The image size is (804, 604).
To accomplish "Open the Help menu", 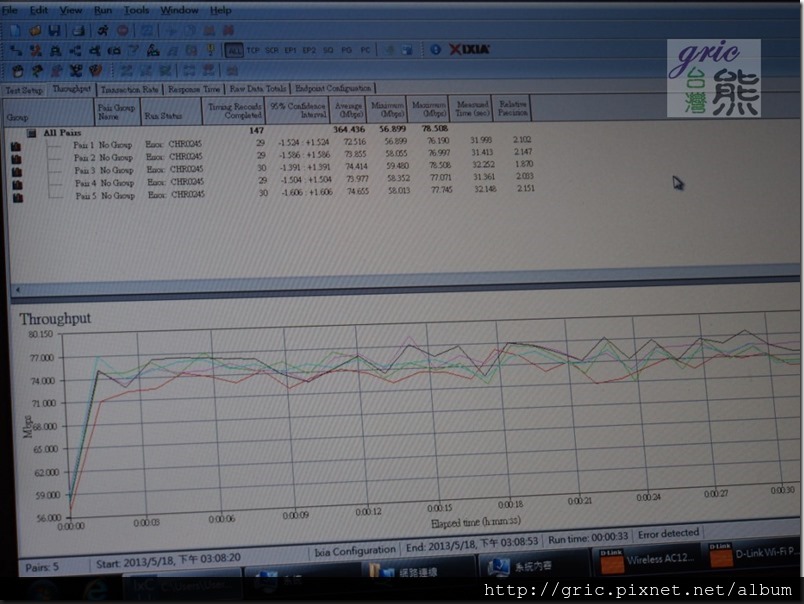I will [x=220, y=10].
